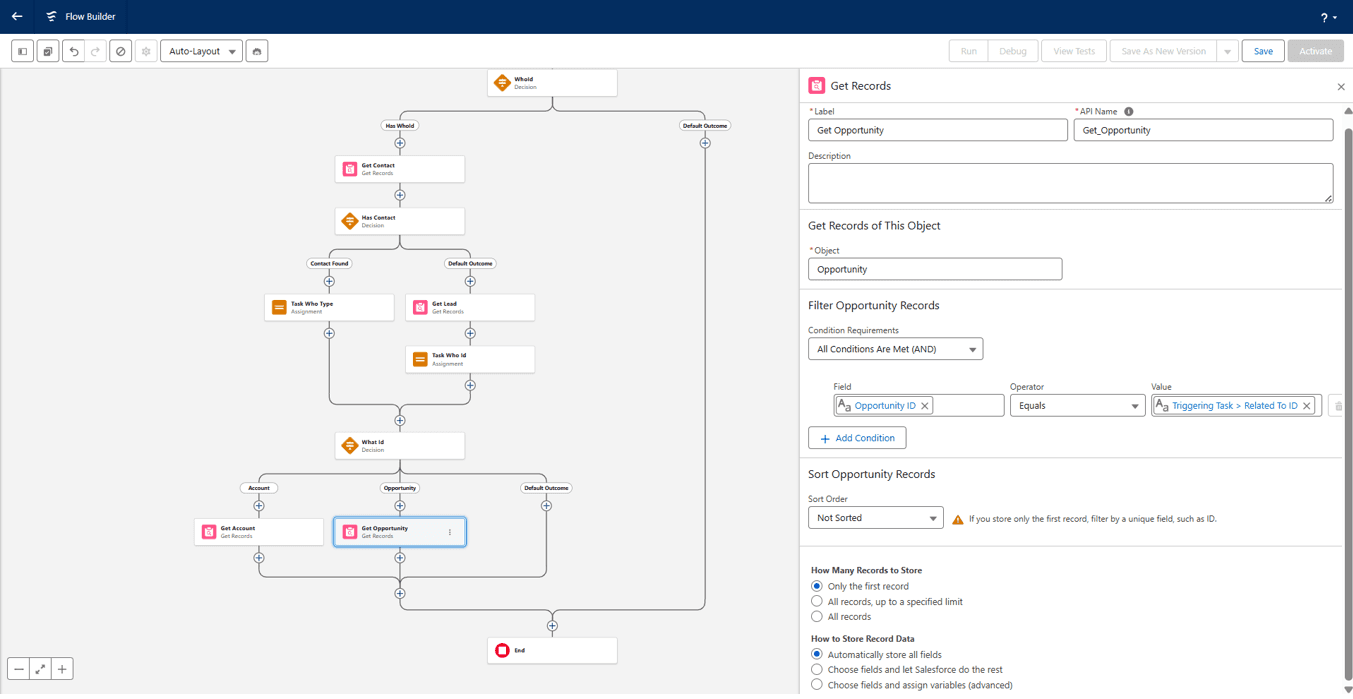Viewport: 1353px width, 699px height.
Task: Click the Label input field
Action: click(937, 130)
